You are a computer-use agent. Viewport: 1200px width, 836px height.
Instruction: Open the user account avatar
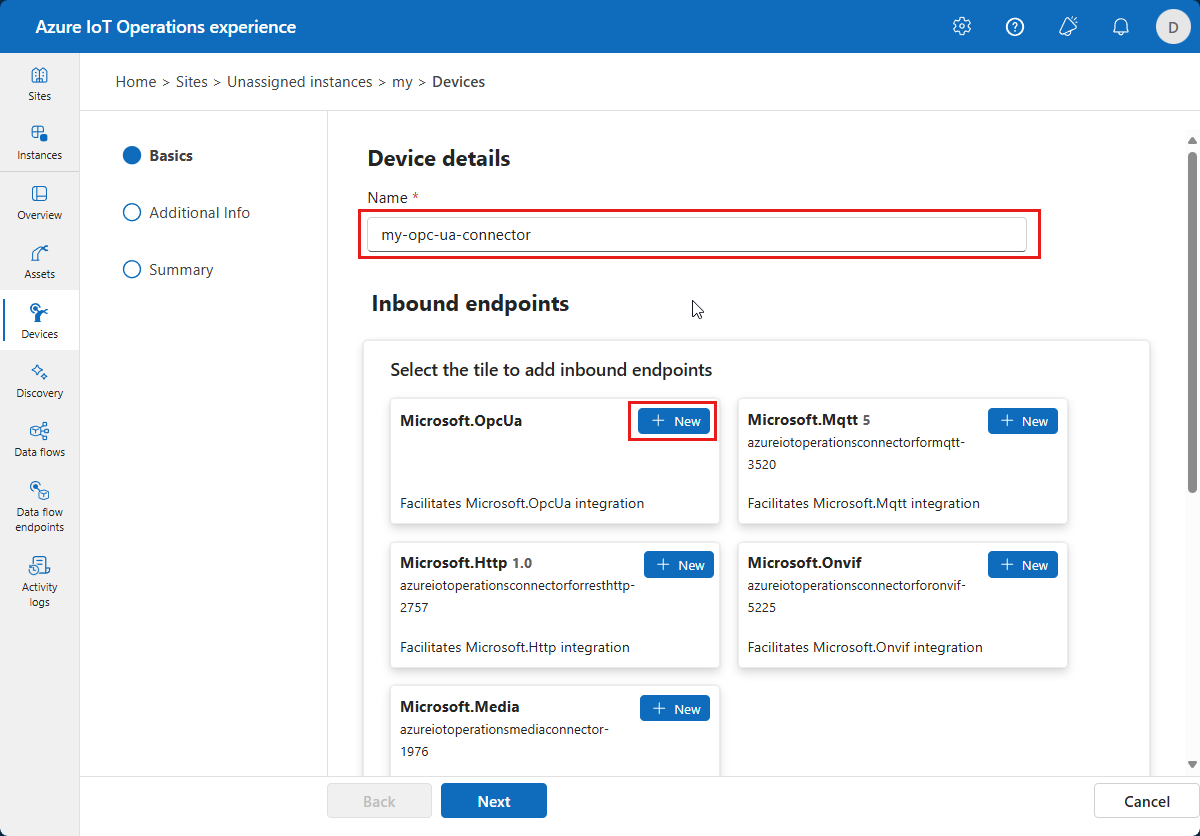[1173, 27]
